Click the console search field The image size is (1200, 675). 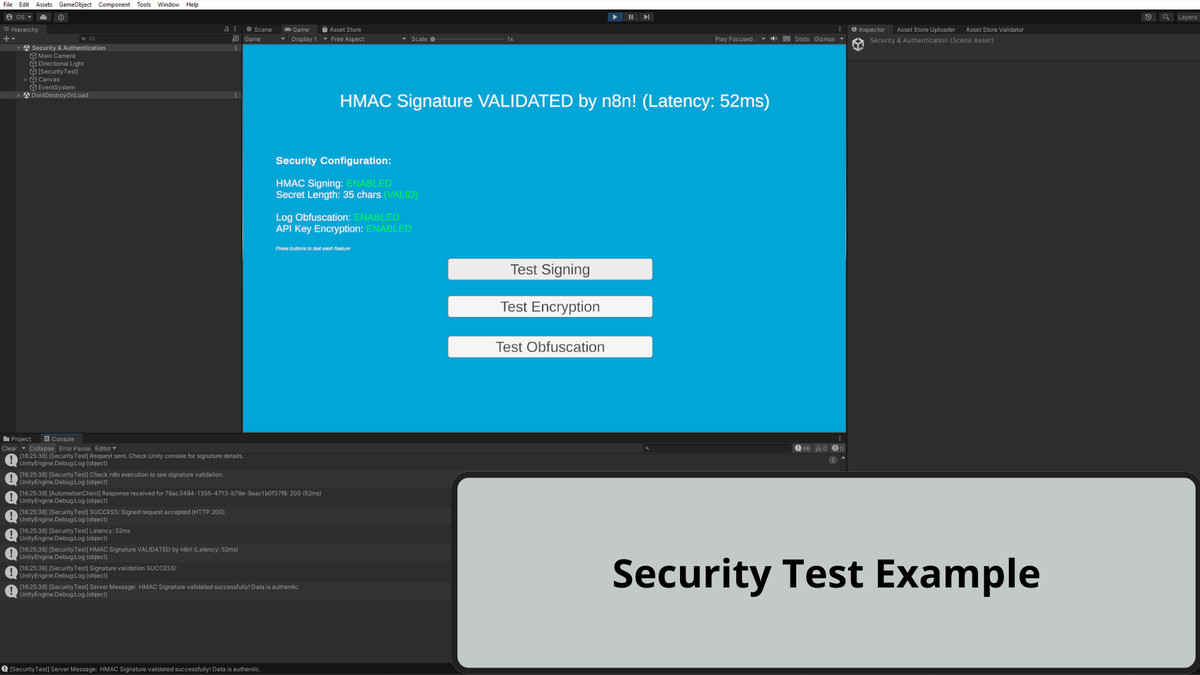[715, 448]
